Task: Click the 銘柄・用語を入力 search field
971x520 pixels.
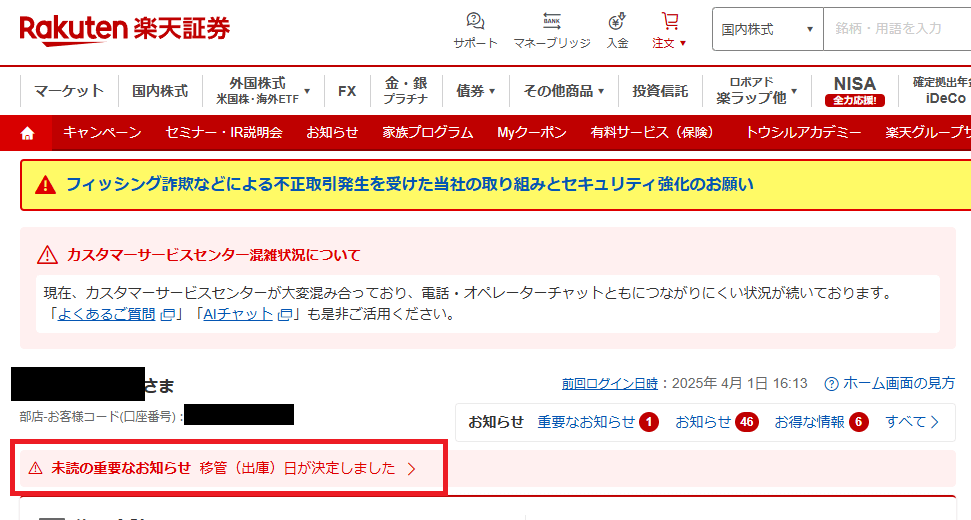Action: pos(897,29)
